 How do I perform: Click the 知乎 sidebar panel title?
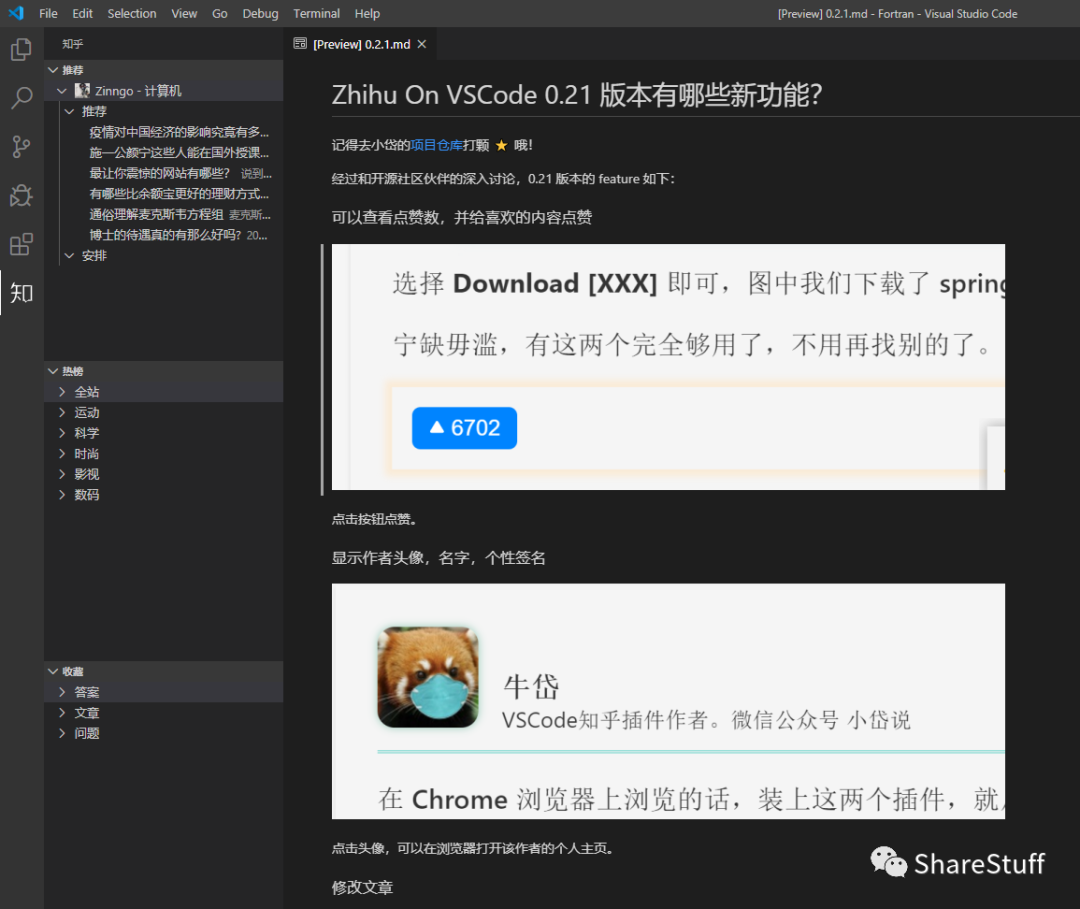(73, 44)
